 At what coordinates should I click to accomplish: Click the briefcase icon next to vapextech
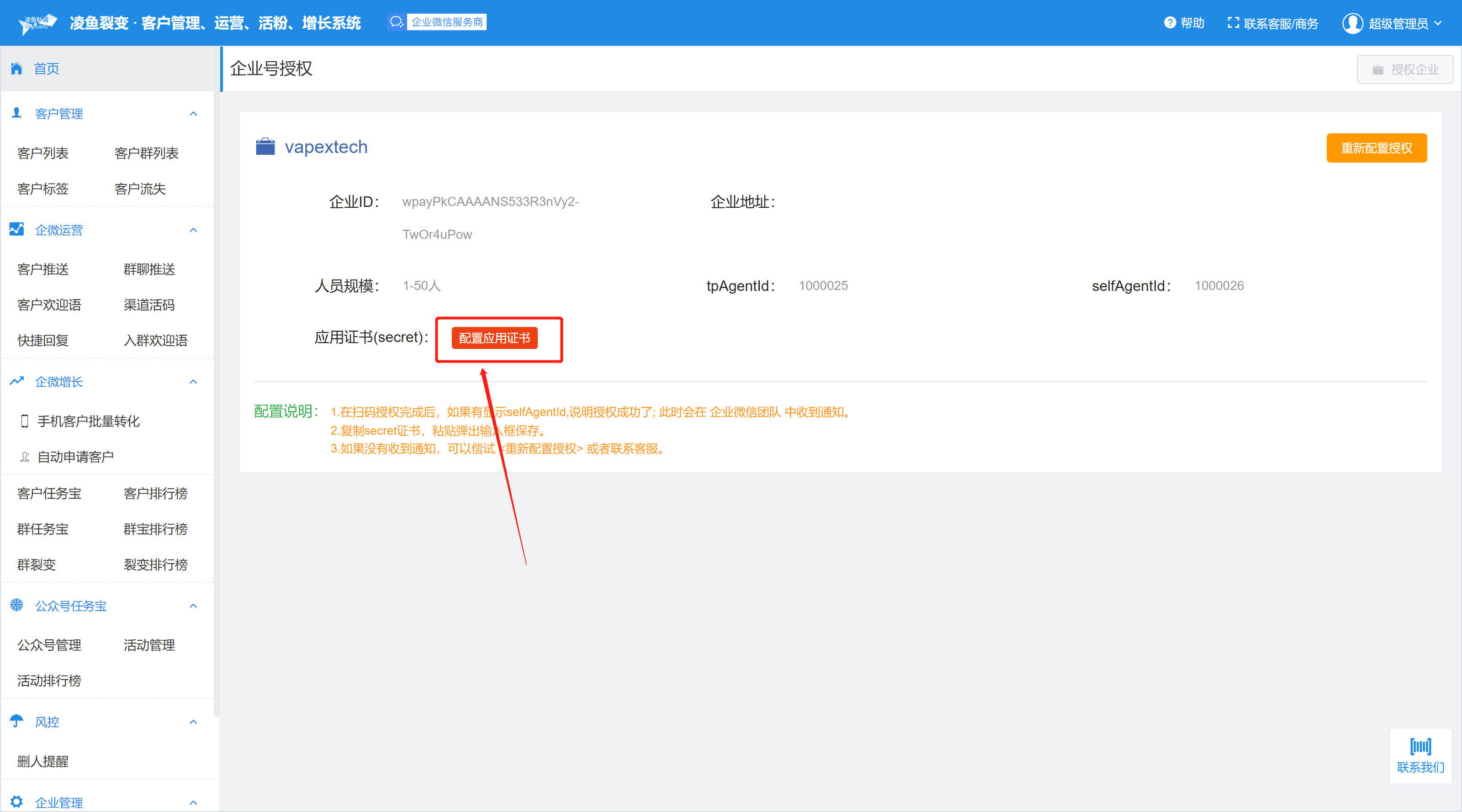265,147
